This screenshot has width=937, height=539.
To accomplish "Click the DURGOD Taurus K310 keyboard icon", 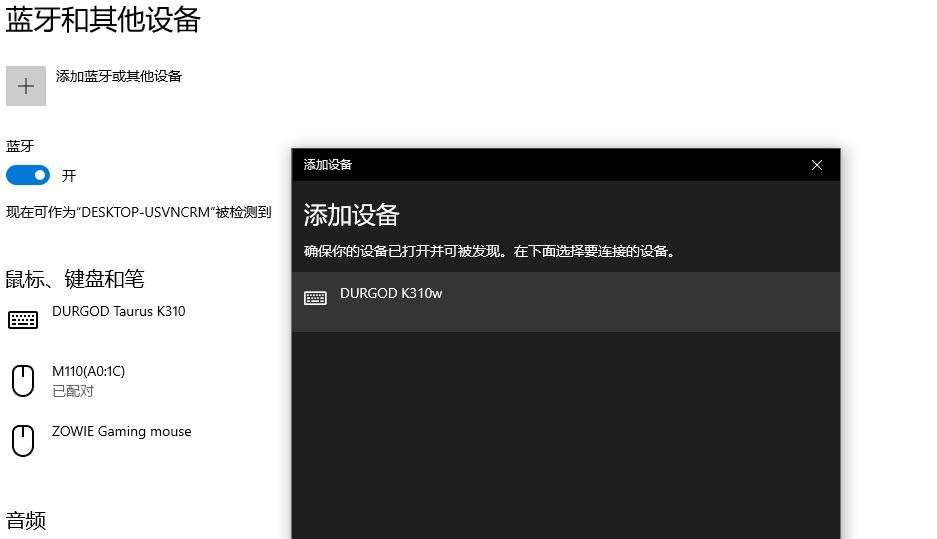I will [x=23, y=320].
